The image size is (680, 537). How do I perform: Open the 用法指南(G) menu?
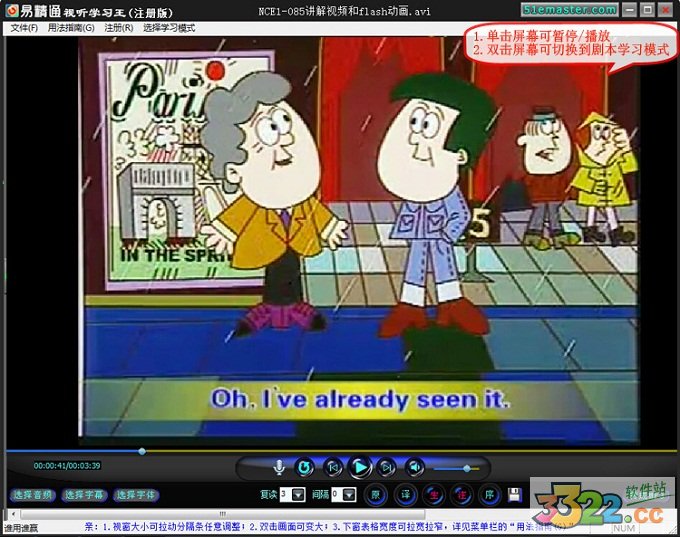pyautogui.click(x=71, y=28)
